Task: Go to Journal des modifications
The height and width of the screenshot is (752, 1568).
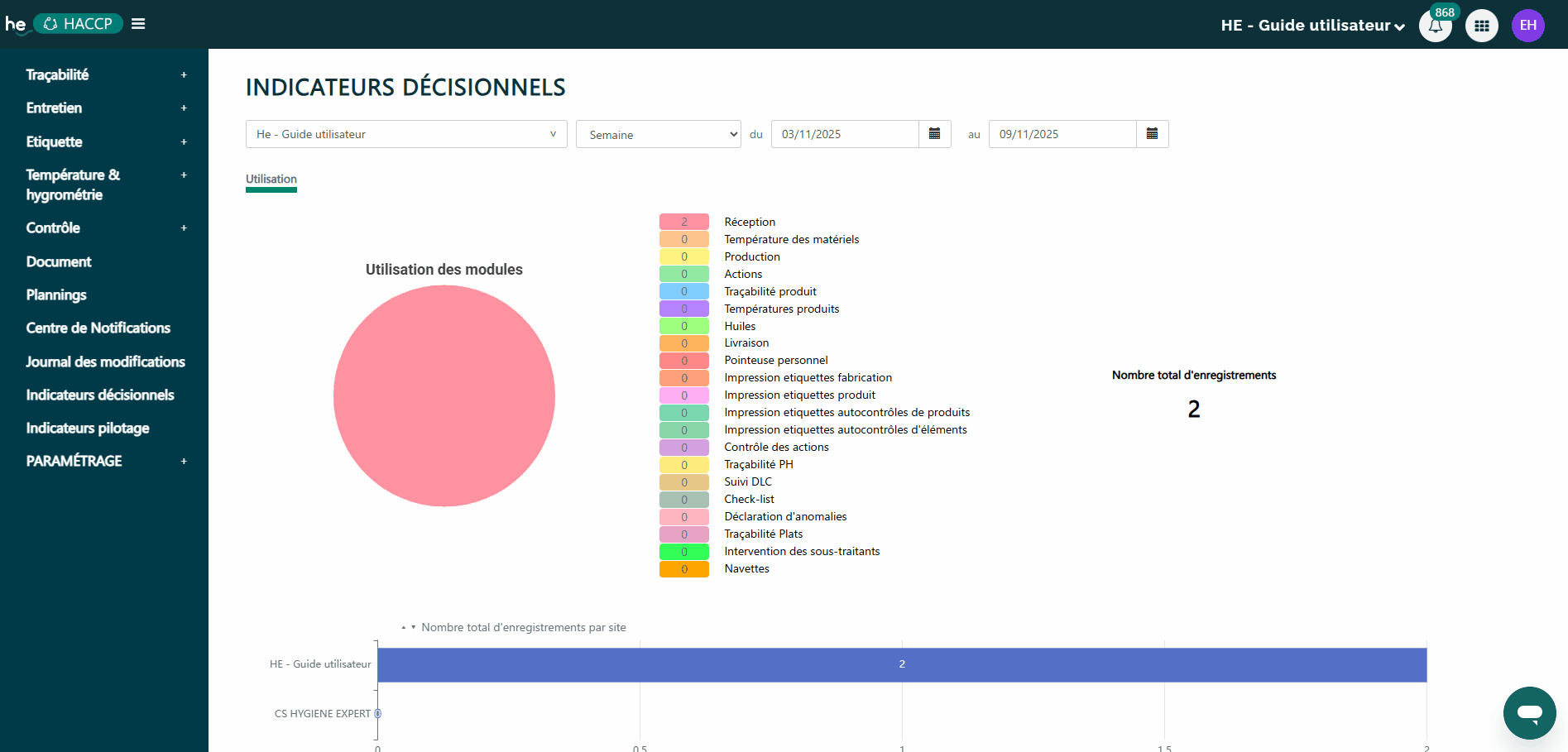Action: point(106,362)
